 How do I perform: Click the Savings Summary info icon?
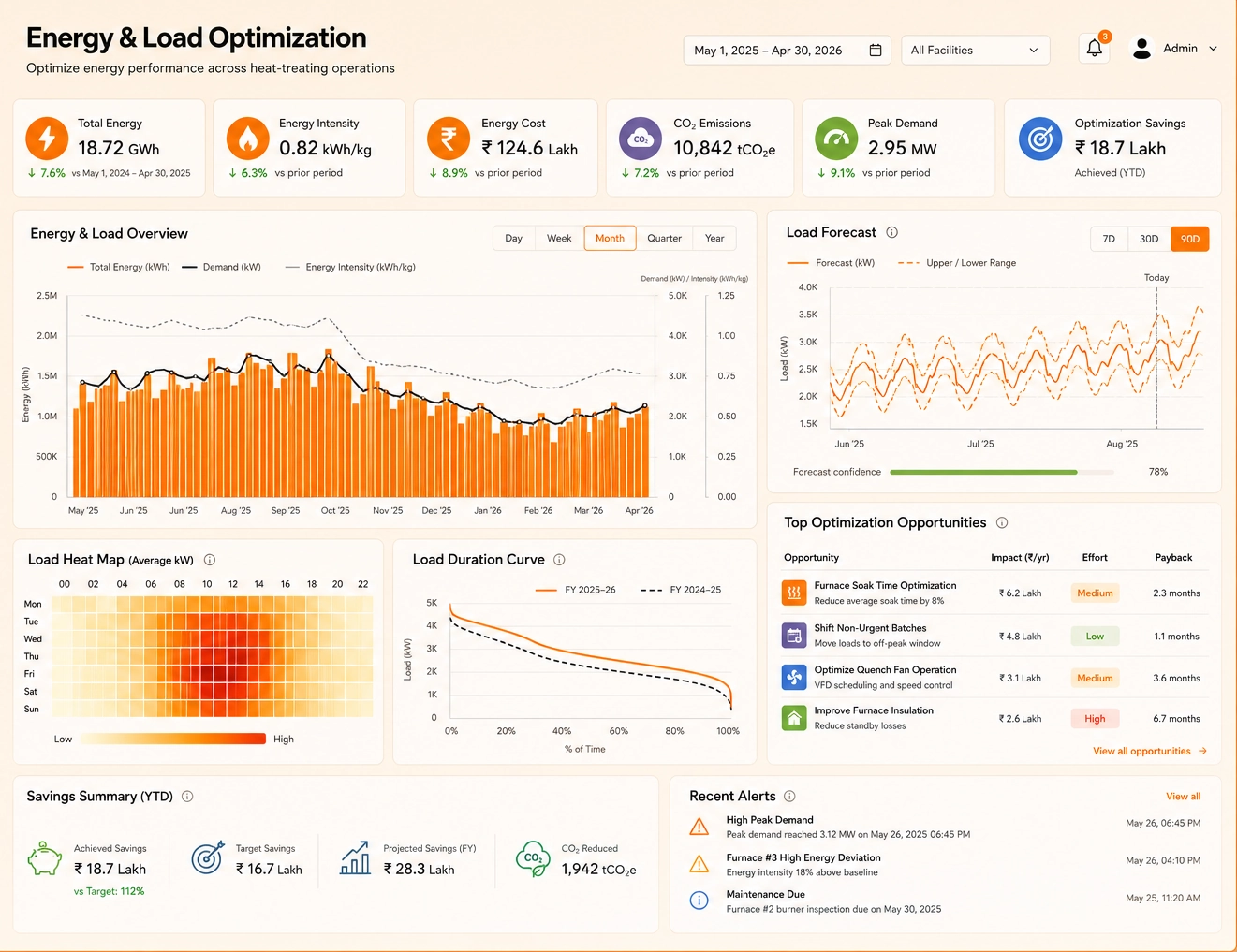click(187, 797)
